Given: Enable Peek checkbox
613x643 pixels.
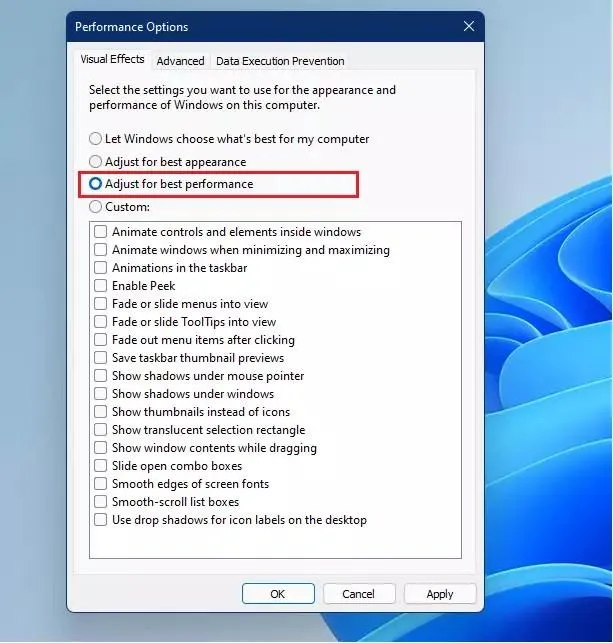Looking at the screenshot, I should point(100,286).
